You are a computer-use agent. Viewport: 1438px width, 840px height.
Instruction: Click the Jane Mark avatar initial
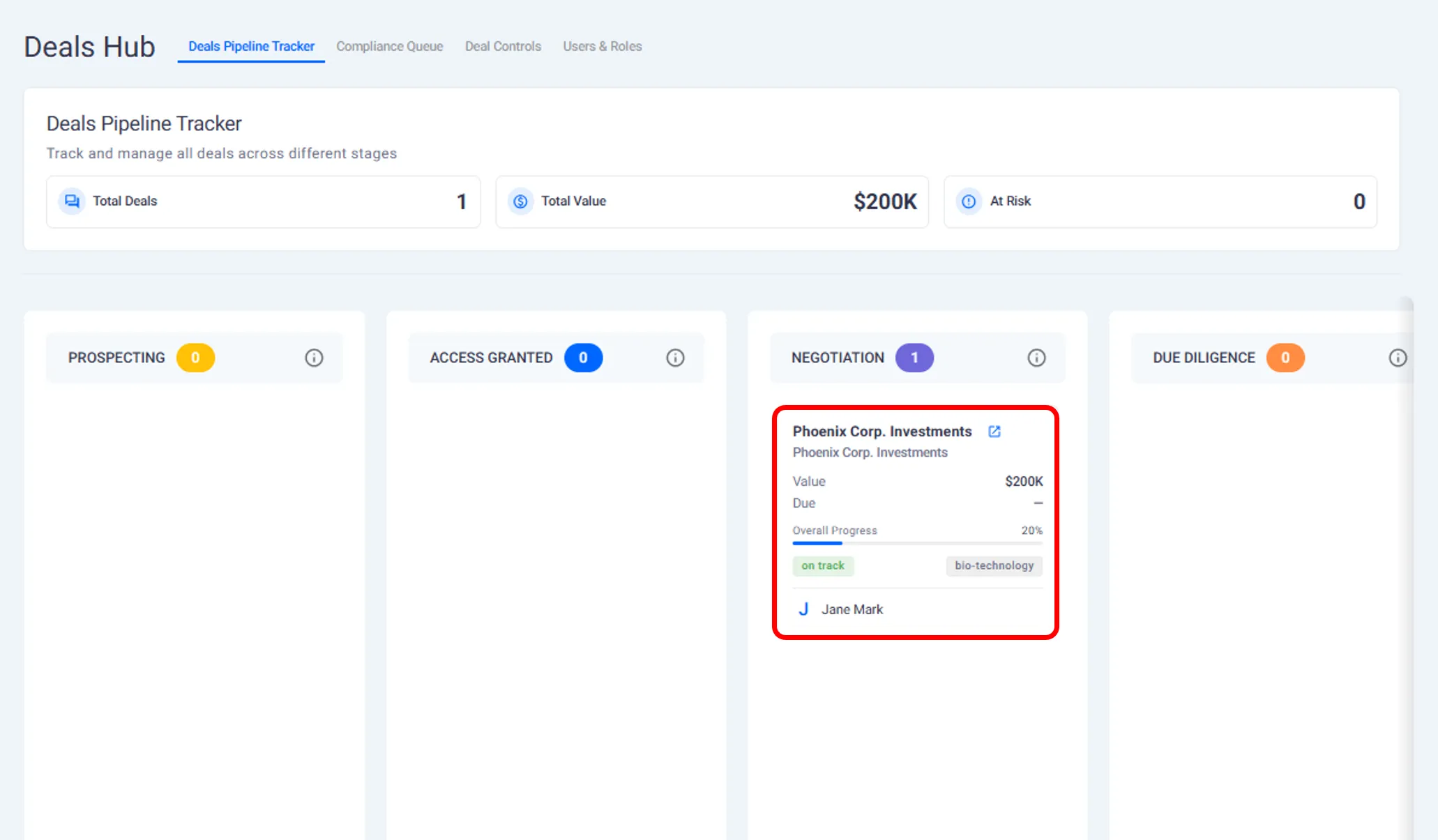click(x=803, y=609)
